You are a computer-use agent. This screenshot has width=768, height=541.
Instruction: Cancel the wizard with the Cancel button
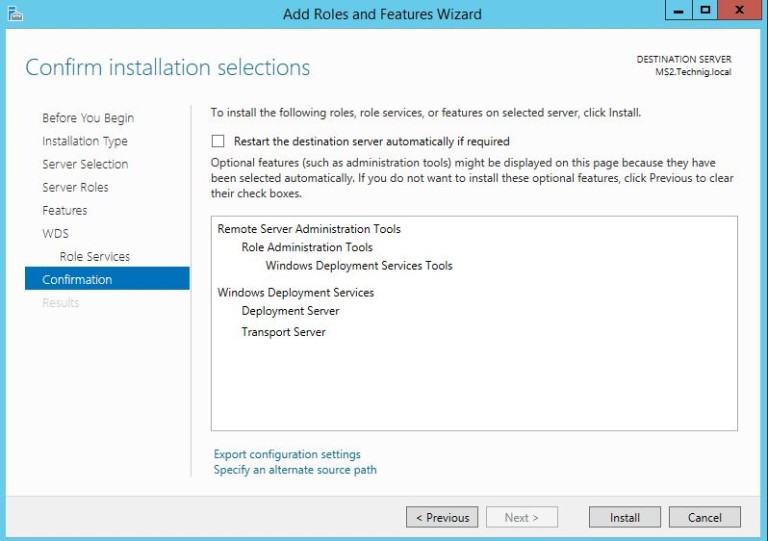705,517
